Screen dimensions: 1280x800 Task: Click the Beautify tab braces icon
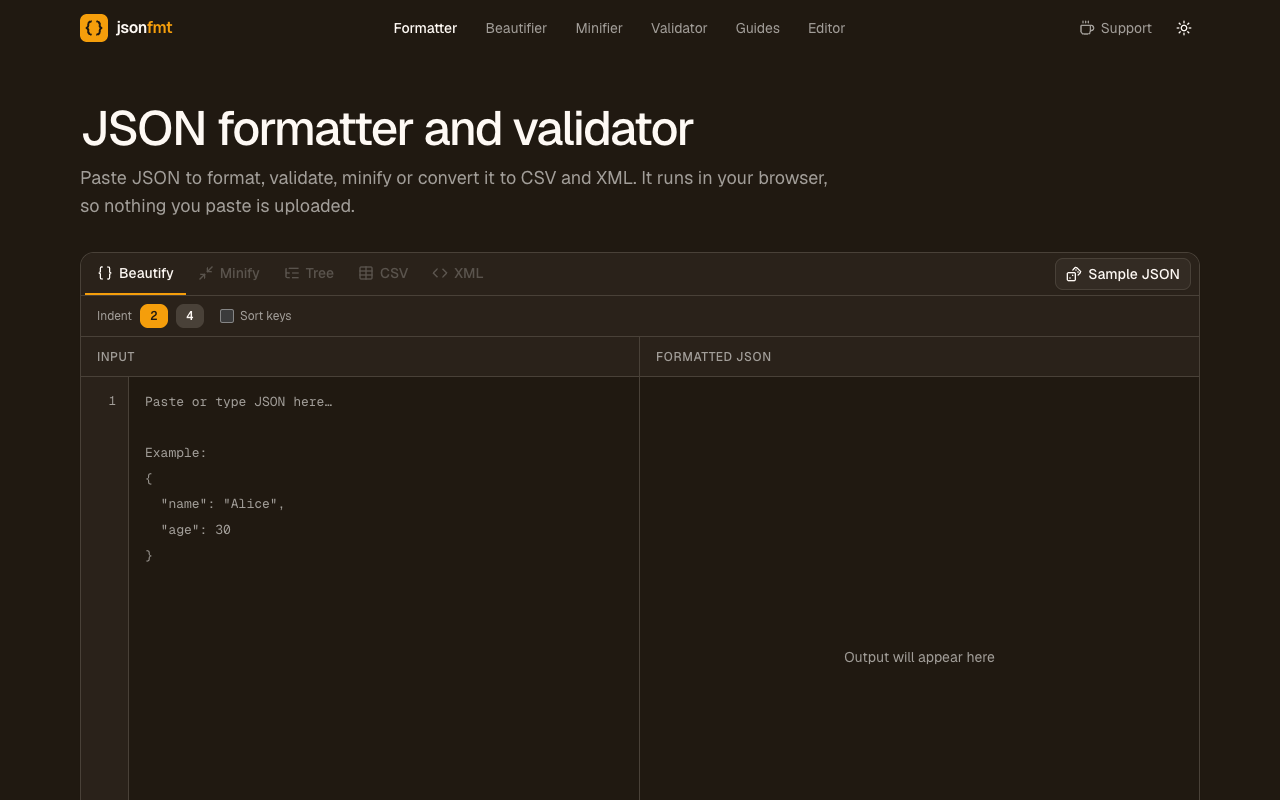point(105,273)
